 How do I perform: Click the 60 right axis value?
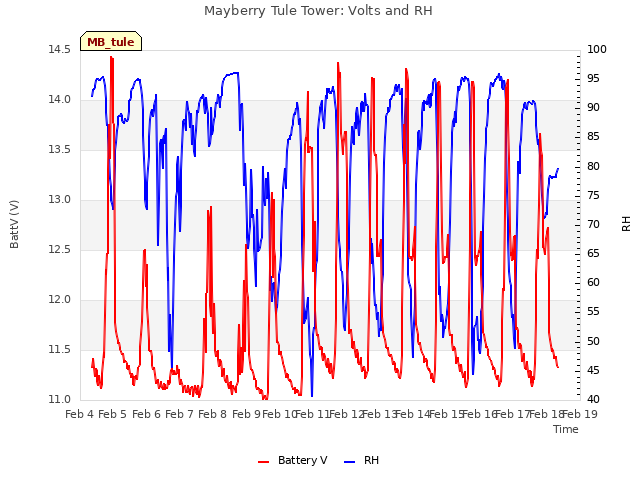pos(593,282)
